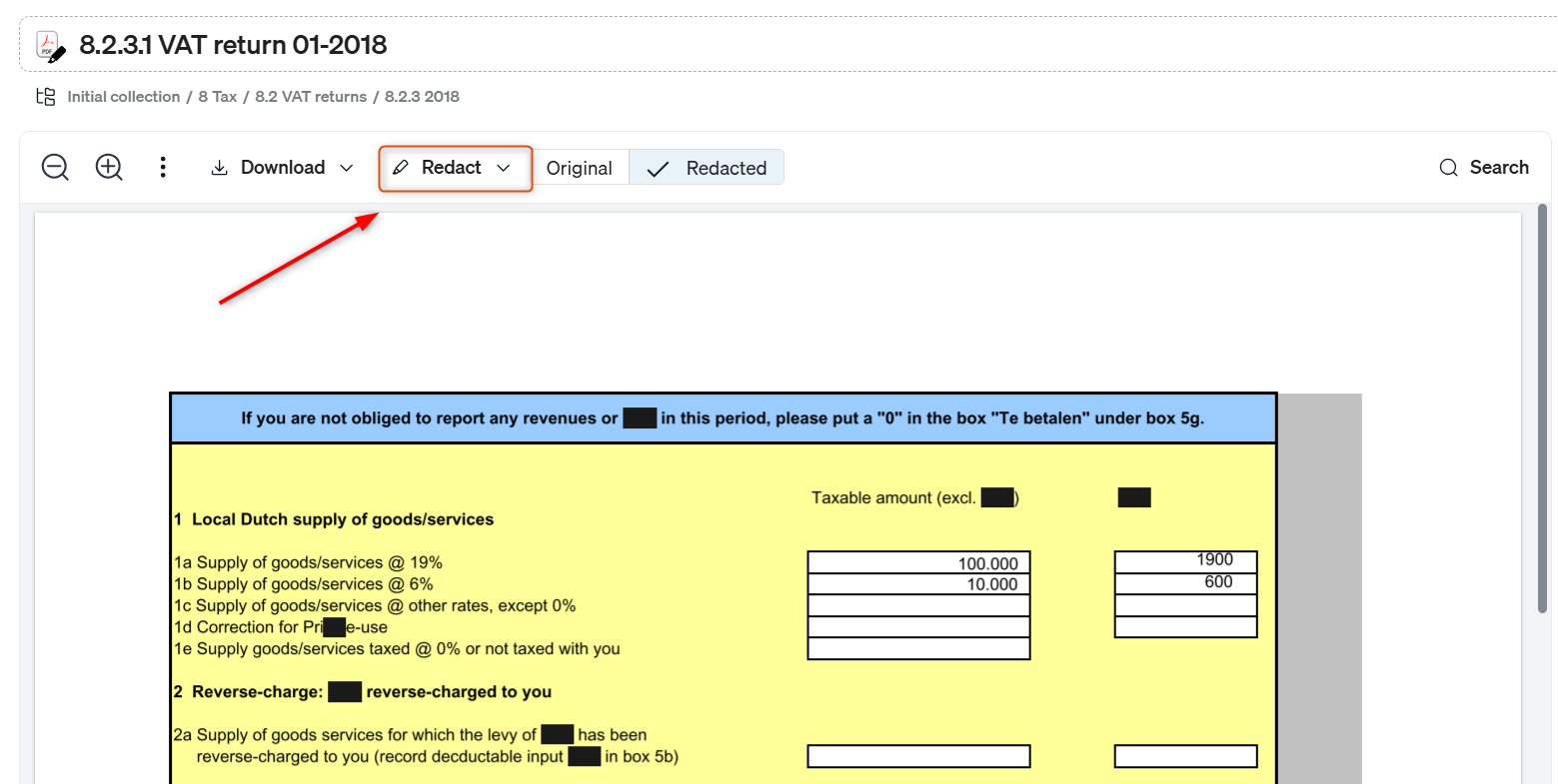Click the Redact pencil icon

pyautogui.click(x=401, y=168)
